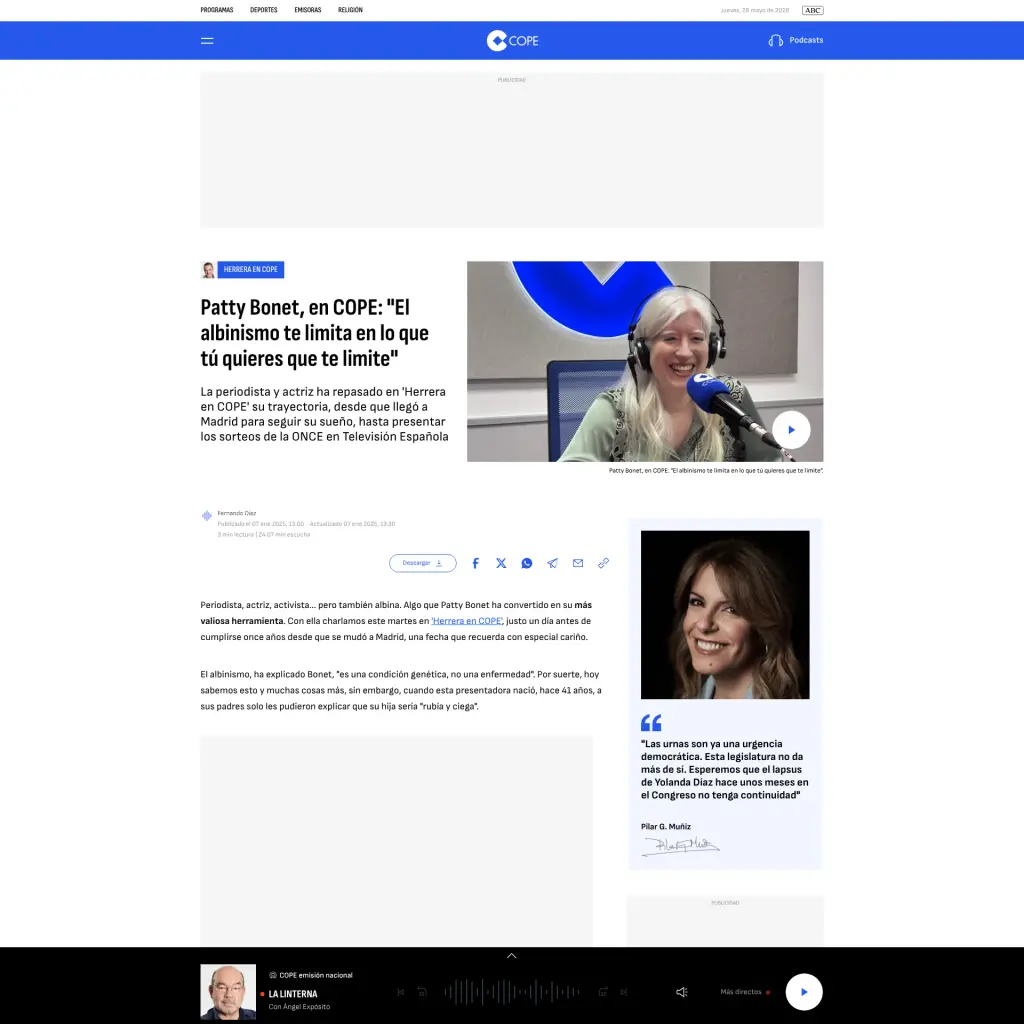Share article via WhatsApp
Screen dimensions: 1024x1024
(x=526, y=563)
